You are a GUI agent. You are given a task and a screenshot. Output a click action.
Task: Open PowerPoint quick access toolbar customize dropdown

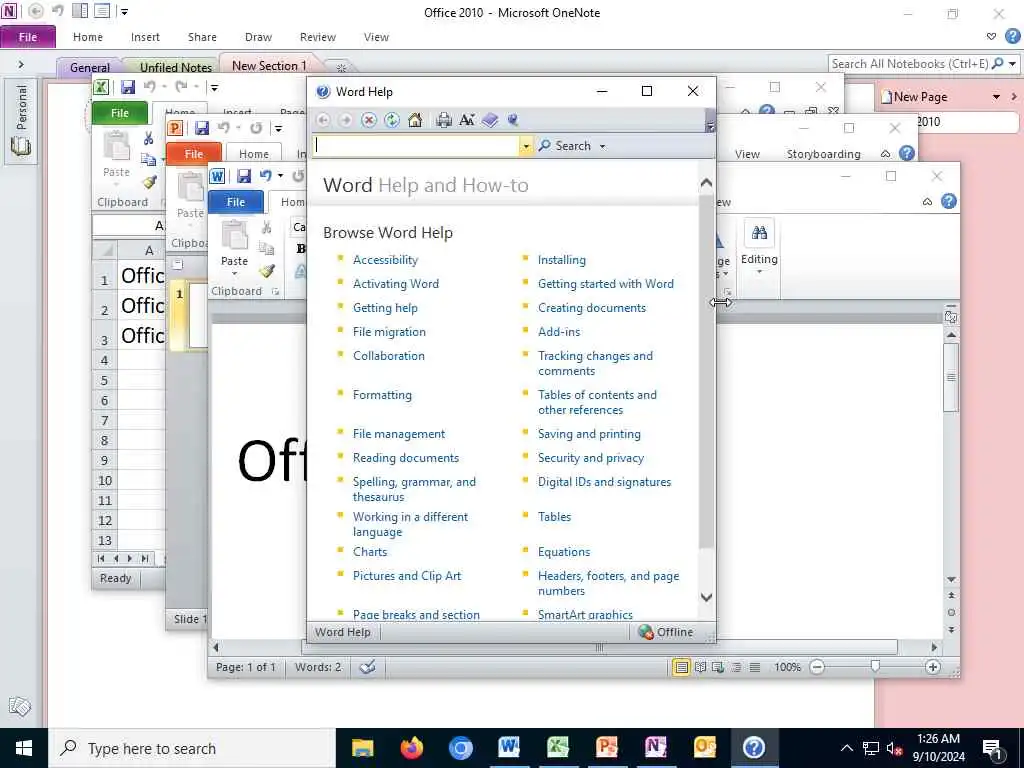click(x=278, y=128)
